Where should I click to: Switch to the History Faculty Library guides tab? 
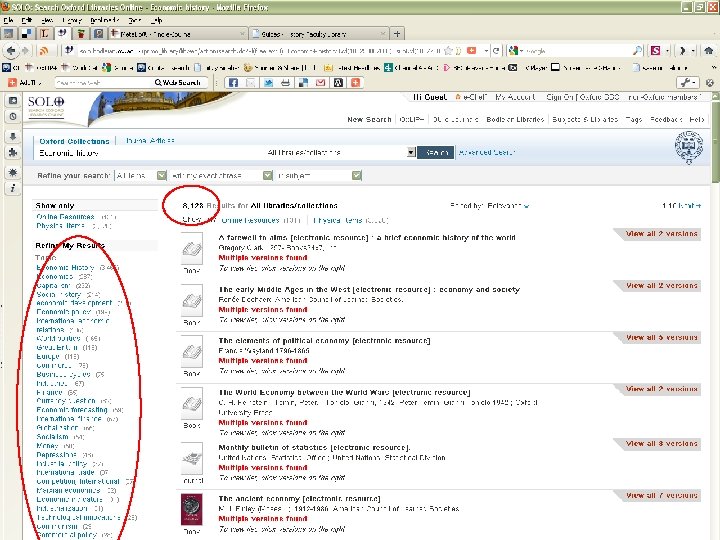pos(319,34)
